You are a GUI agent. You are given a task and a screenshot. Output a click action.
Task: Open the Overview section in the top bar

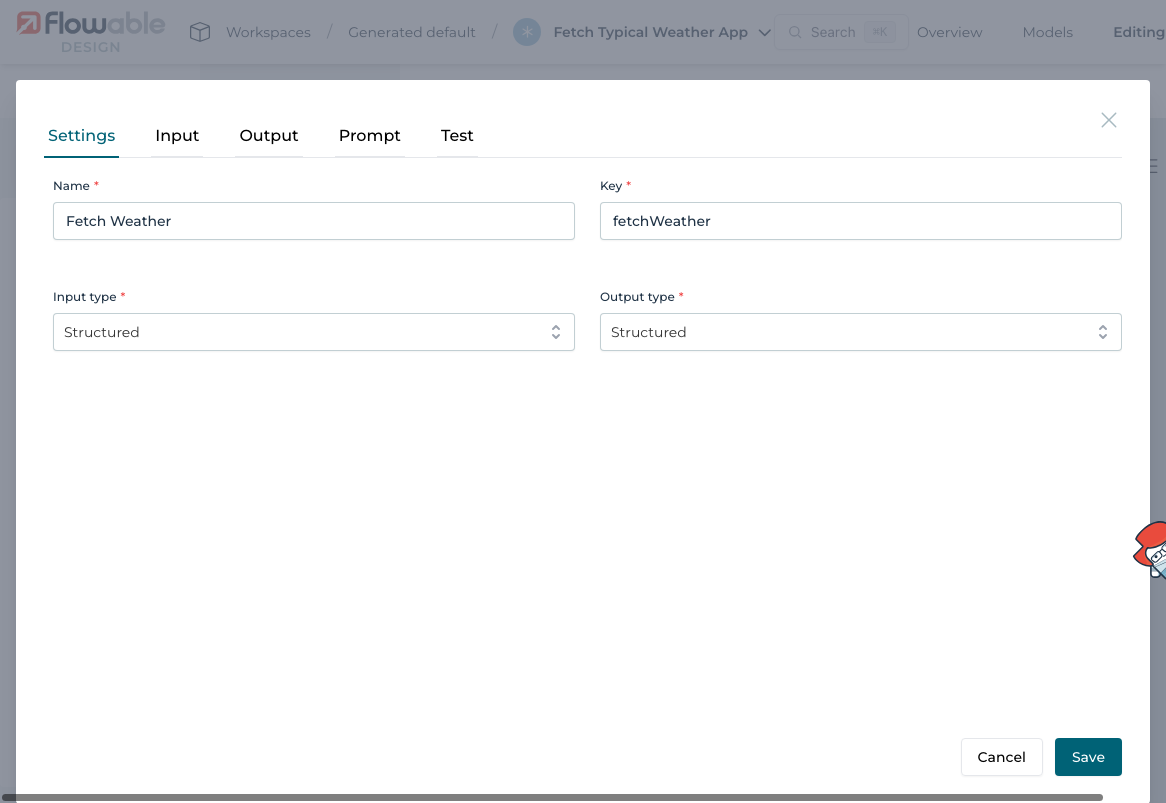(949, 31)
